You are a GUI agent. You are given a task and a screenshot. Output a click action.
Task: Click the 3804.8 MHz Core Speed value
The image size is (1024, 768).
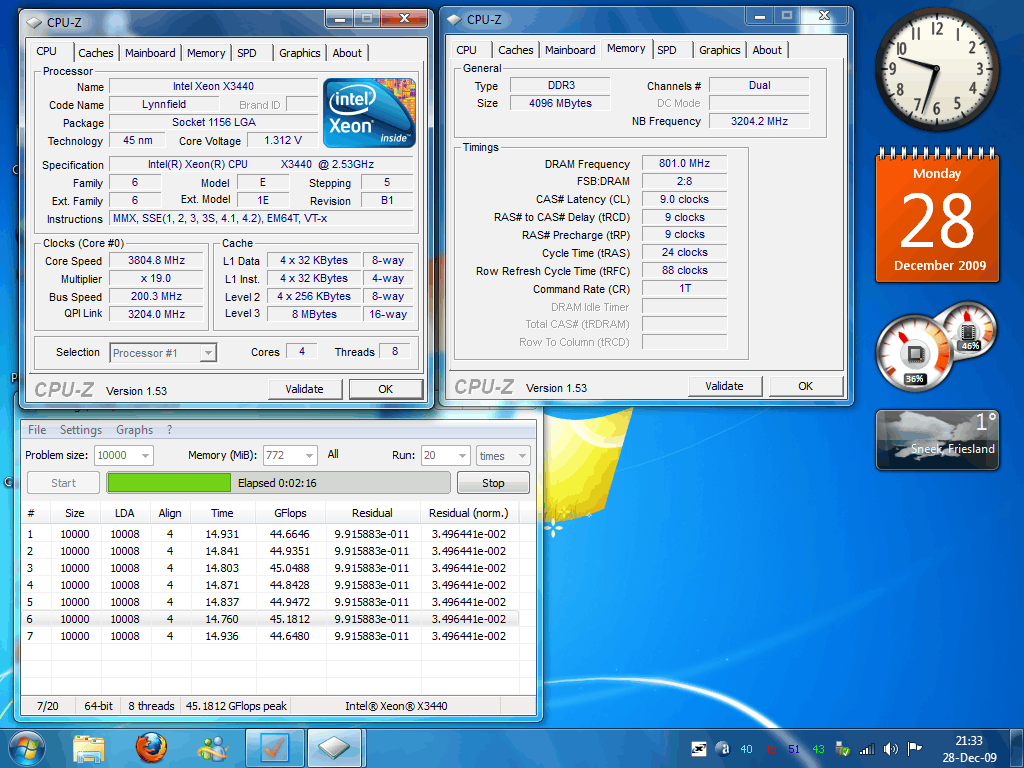(x=157, y=260)
